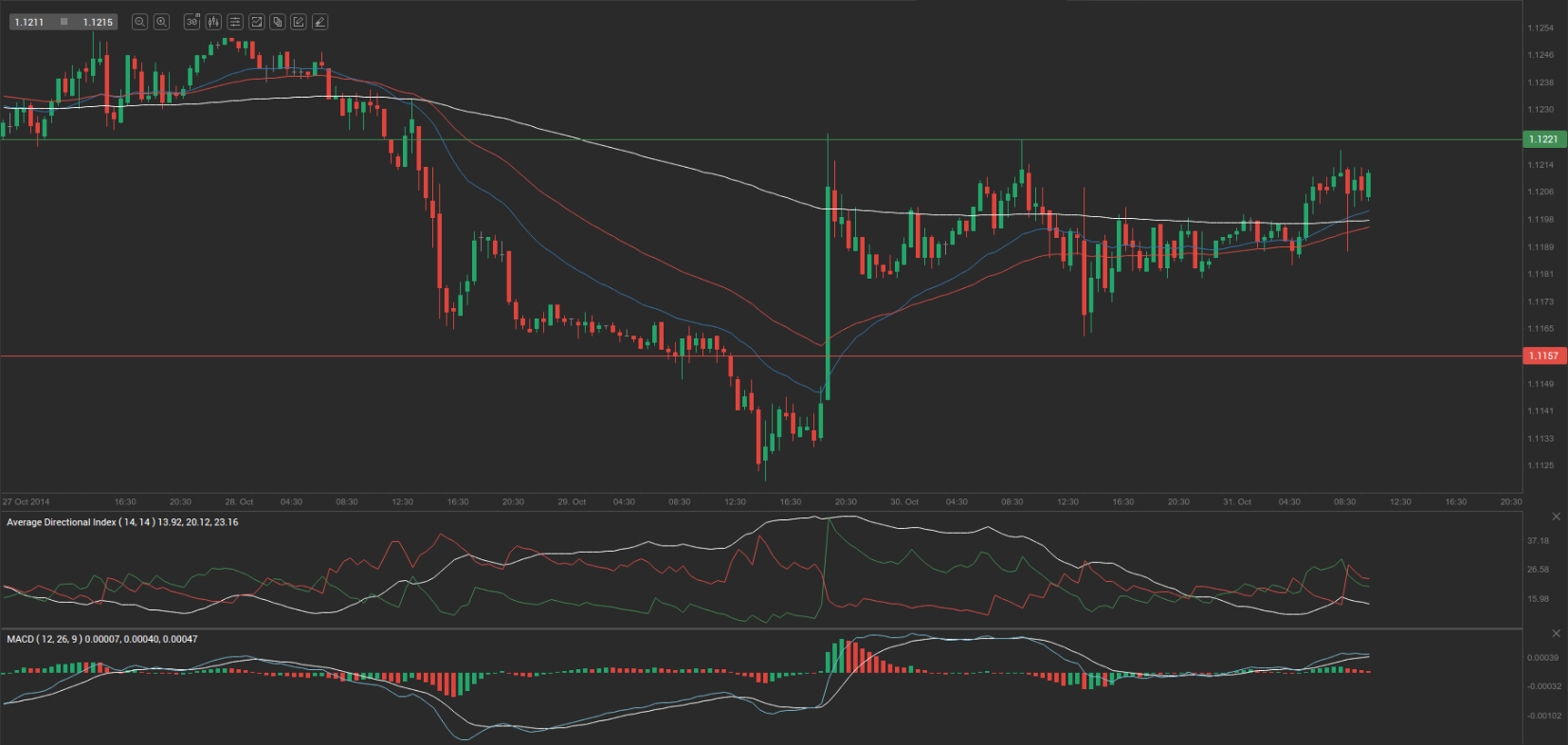Click the zoom in magnifier icon
Image resolution: width=1568 pixels, height=745 pixels.
(161, 22)
